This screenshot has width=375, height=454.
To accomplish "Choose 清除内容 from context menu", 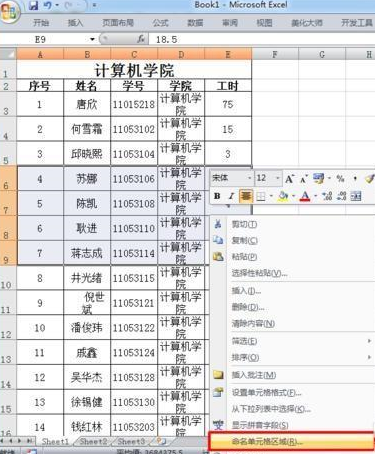I will click(293, 323).
